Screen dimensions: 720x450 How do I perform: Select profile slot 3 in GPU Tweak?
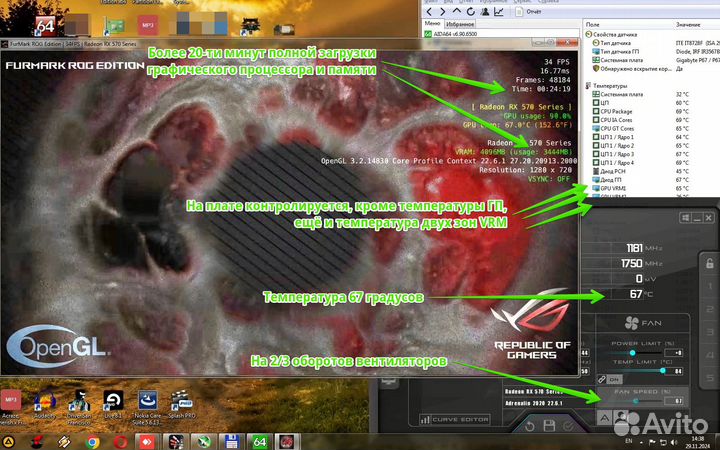coord(710,332)
